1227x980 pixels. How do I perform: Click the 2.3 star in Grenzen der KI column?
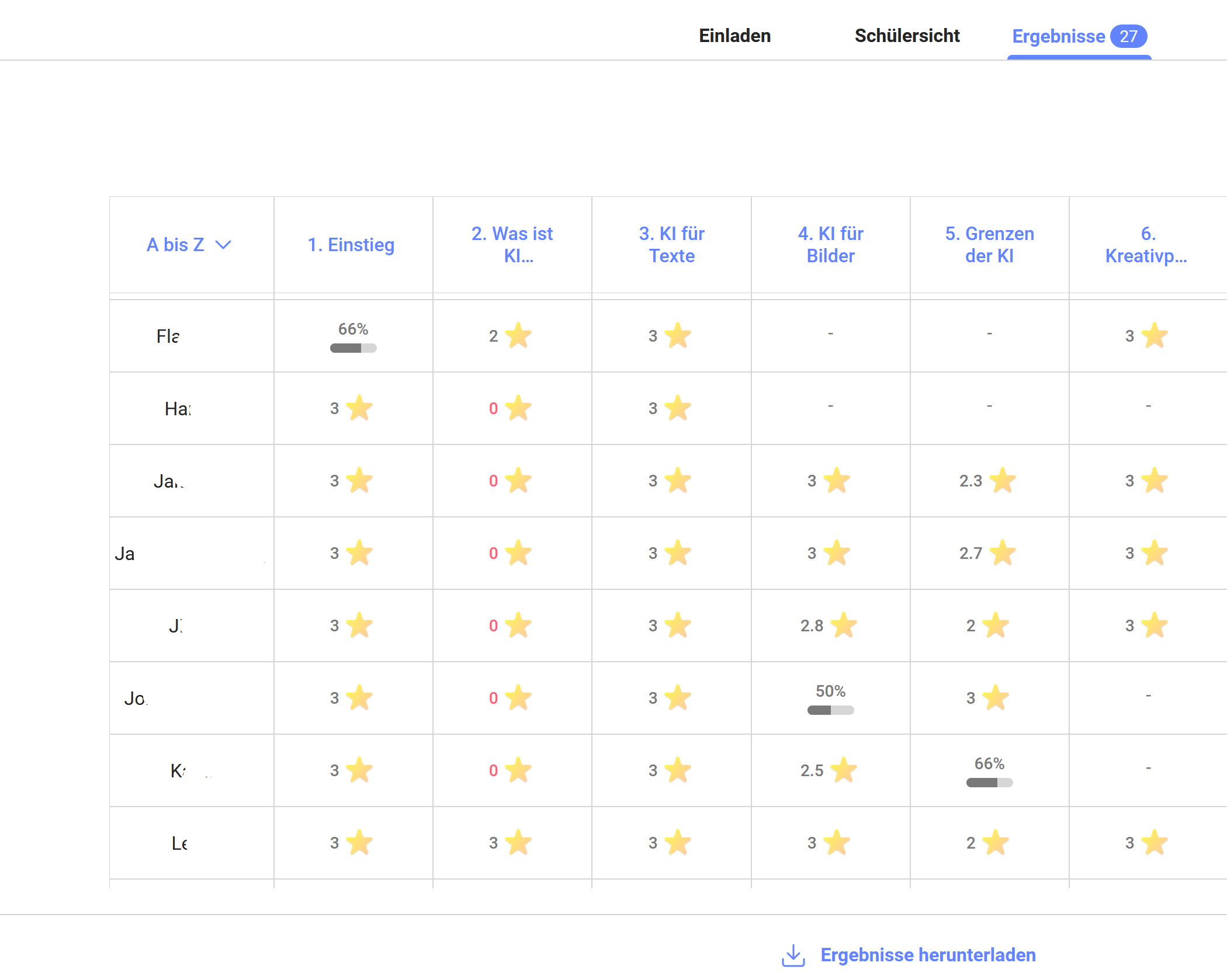click(1003, 481)
